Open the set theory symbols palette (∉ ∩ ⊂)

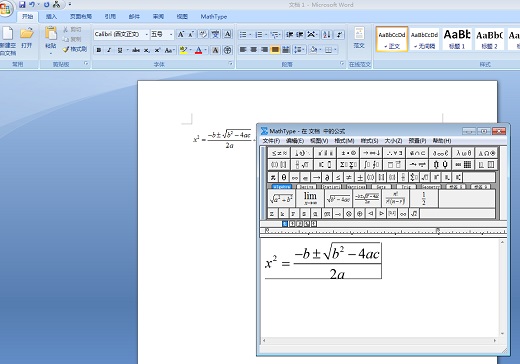pos(417,153)
